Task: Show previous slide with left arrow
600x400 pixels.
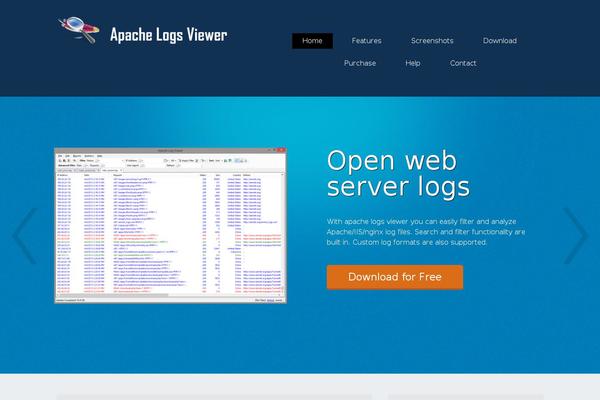Action: coord(24,236)
